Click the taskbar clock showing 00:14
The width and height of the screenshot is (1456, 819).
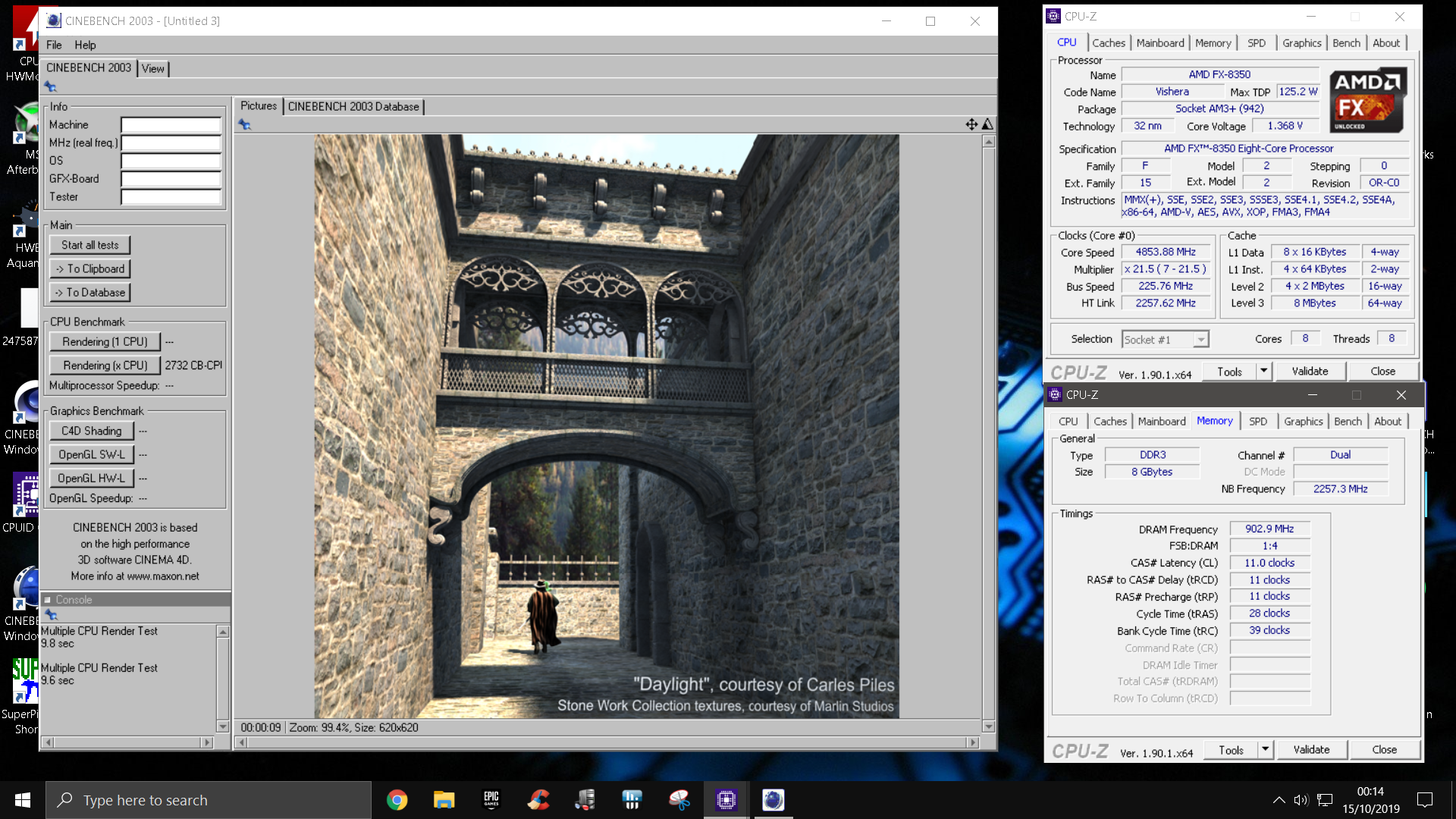[x=1370, y=791]
